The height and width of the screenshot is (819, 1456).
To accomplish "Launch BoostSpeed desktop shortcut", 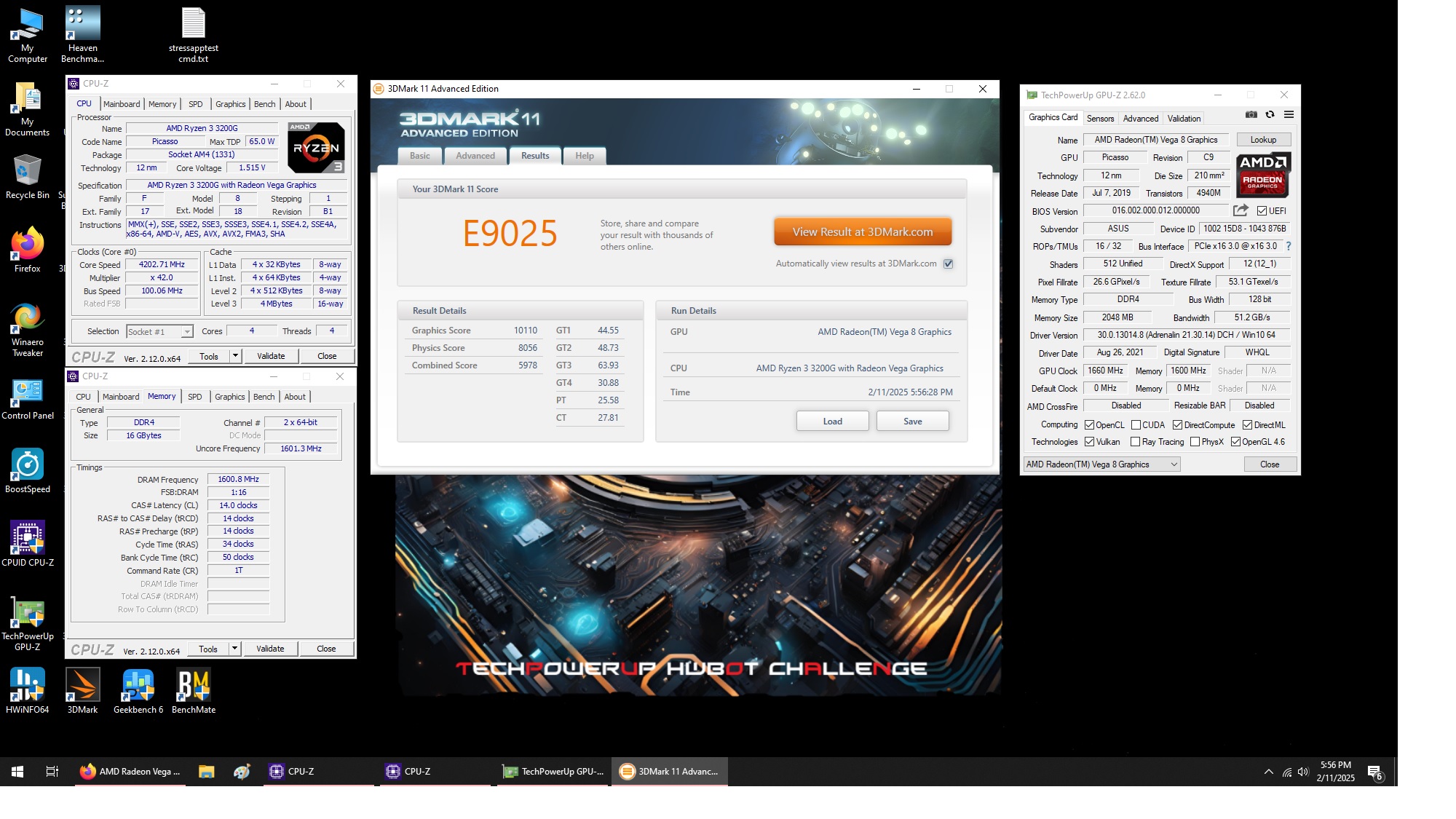I will coord(28,470).
